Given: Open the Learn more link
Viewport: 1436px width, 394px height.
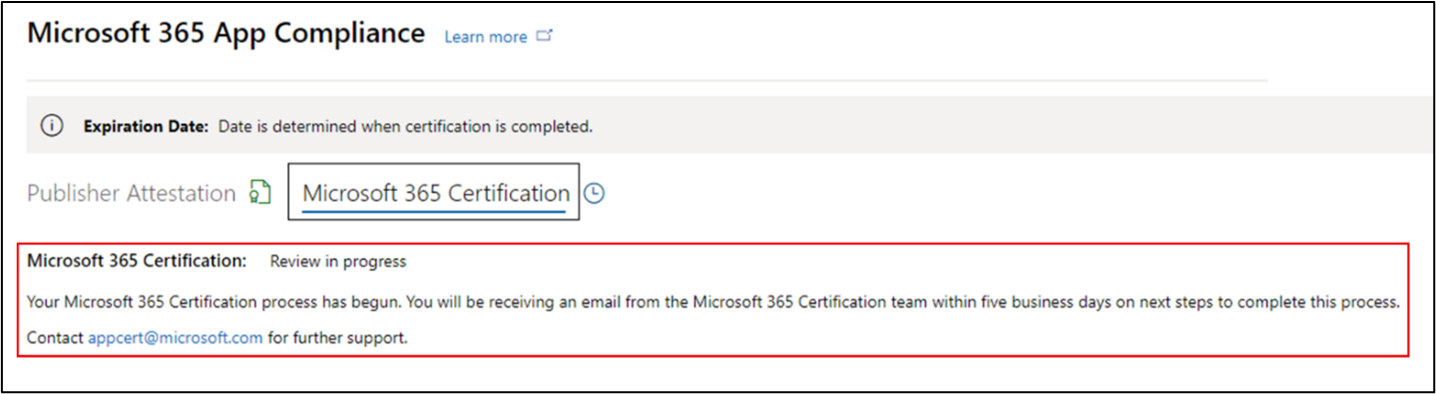Looking at the screenshot, I should coord(485,37).
